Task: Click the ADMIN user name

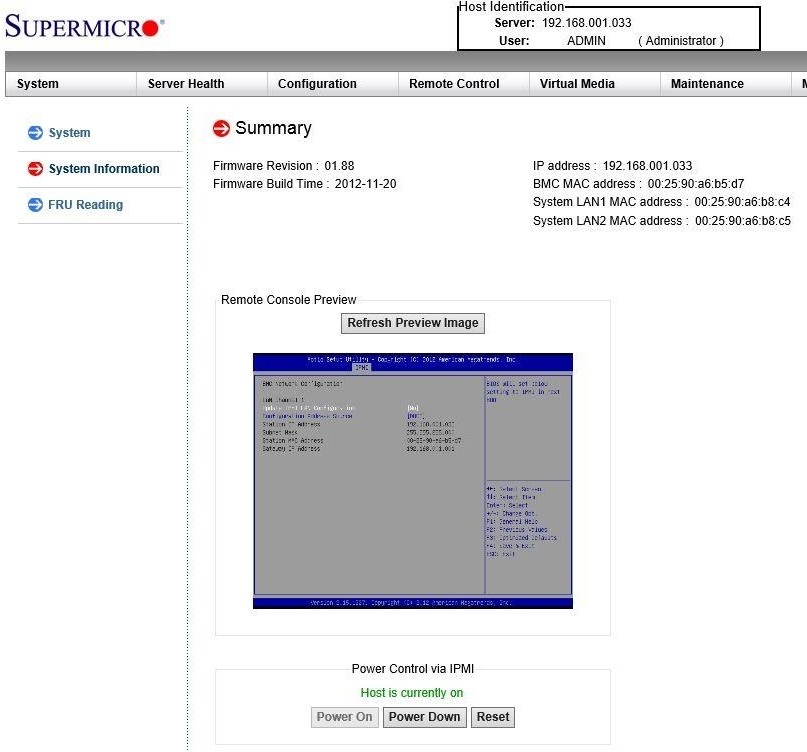Action: tap(586, 41)
